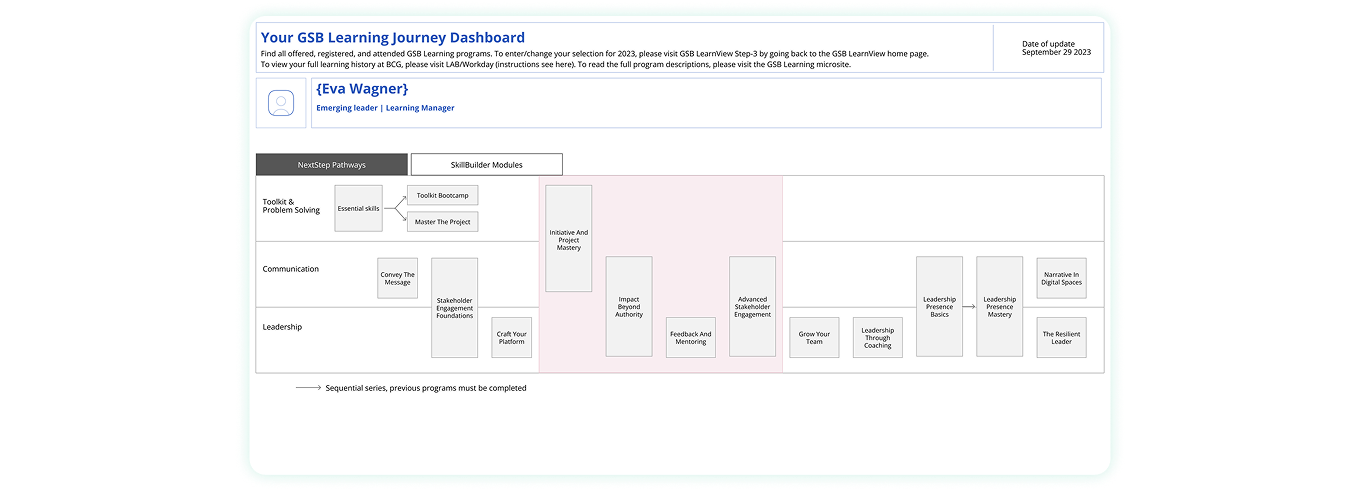Click the Impact Beyond Authority program
This screenshot has height=491, width=1360.
(x=629, y=306)
